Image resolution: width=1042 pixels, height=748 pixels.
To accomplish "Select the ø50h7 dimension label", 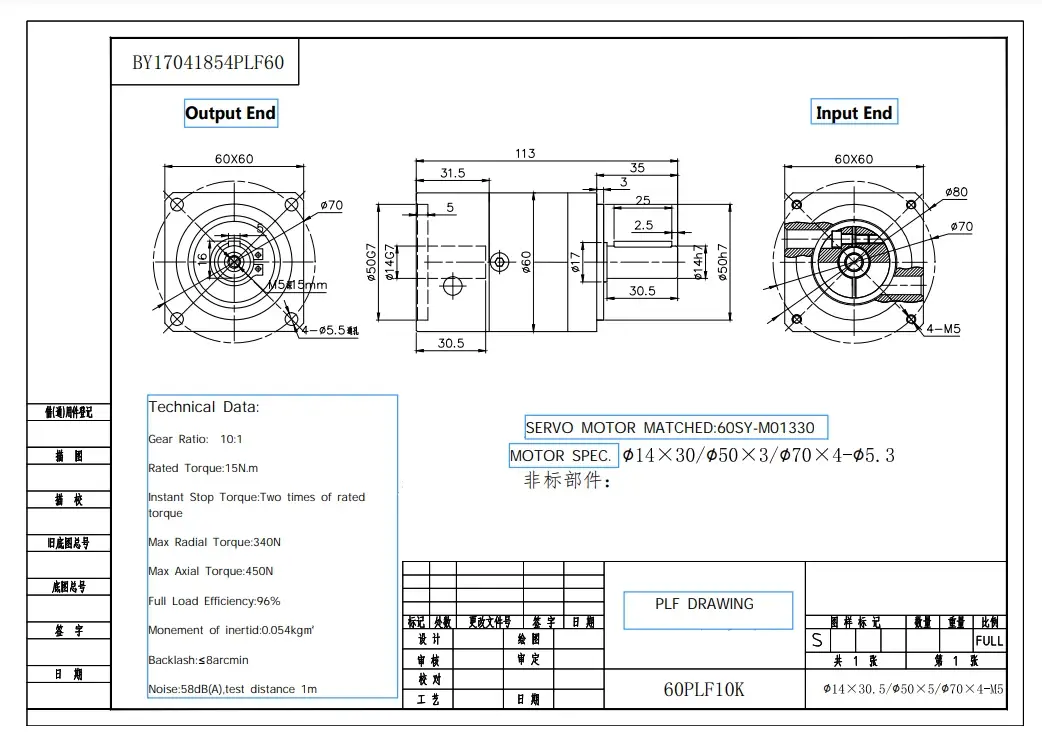I will (x=722, y=262).
